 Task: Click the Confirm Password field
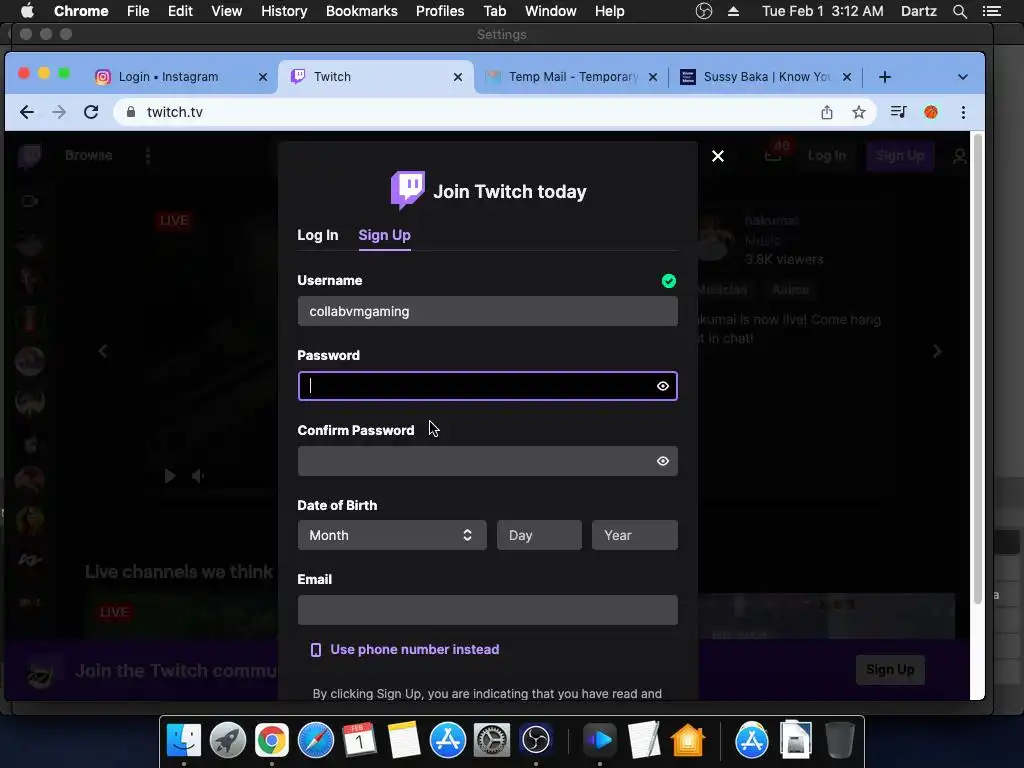tap(487, 461)
